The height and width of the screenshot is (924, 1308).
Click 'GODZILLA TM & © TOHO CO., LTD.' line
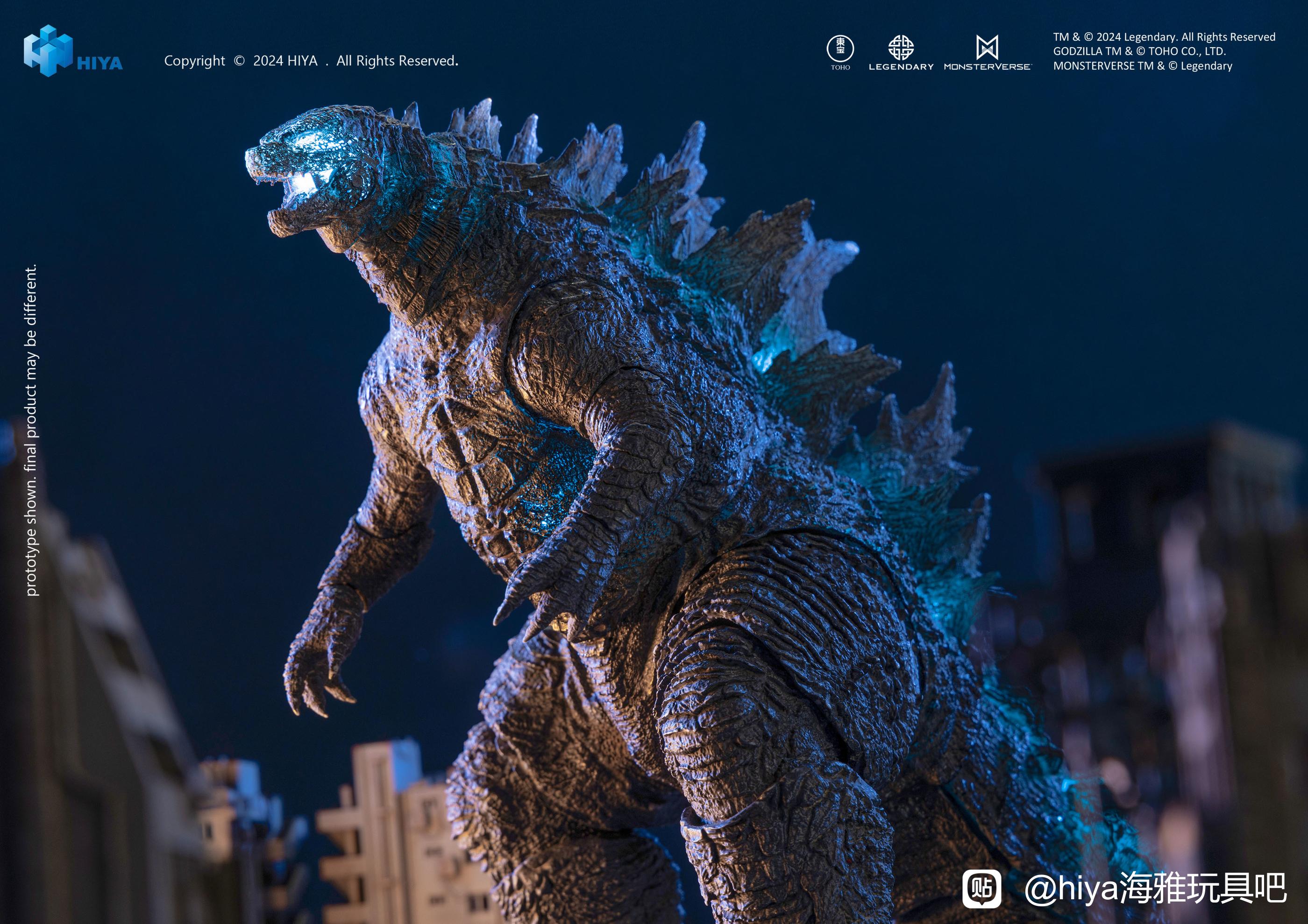click(x=1139, y=51)
